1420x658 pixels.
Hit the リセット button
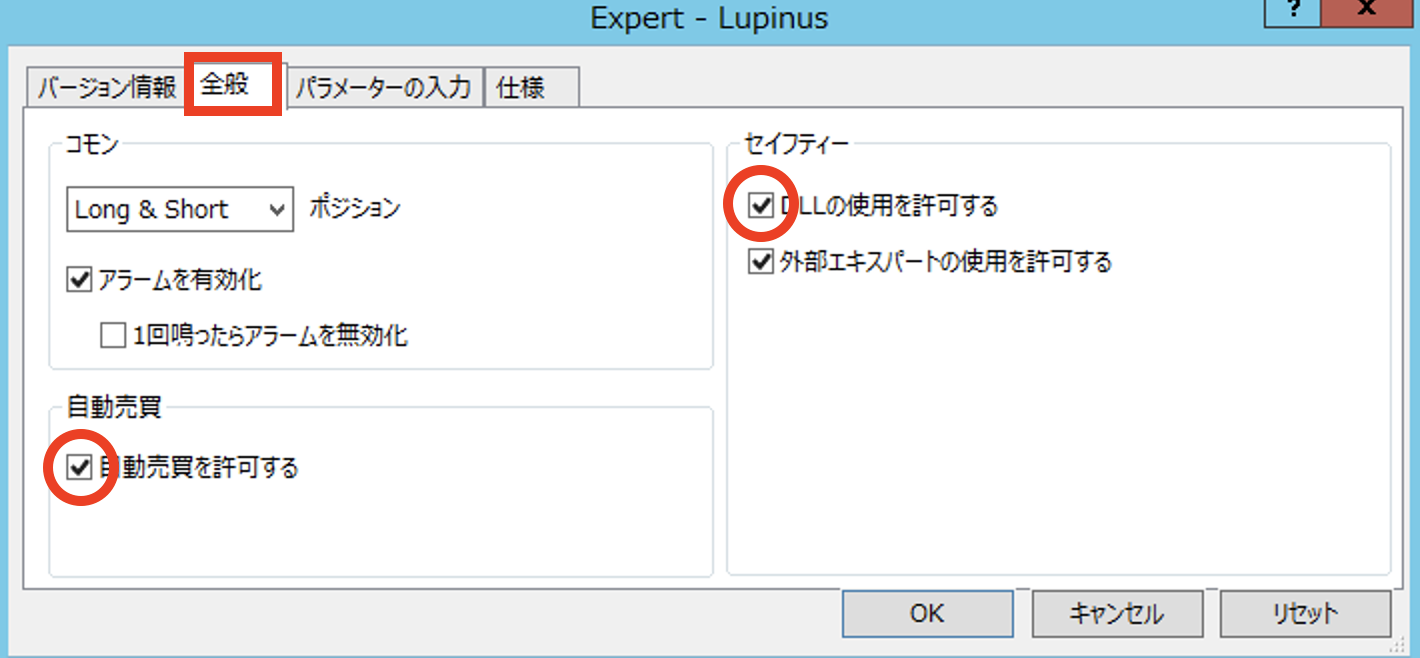point(1305,613)
